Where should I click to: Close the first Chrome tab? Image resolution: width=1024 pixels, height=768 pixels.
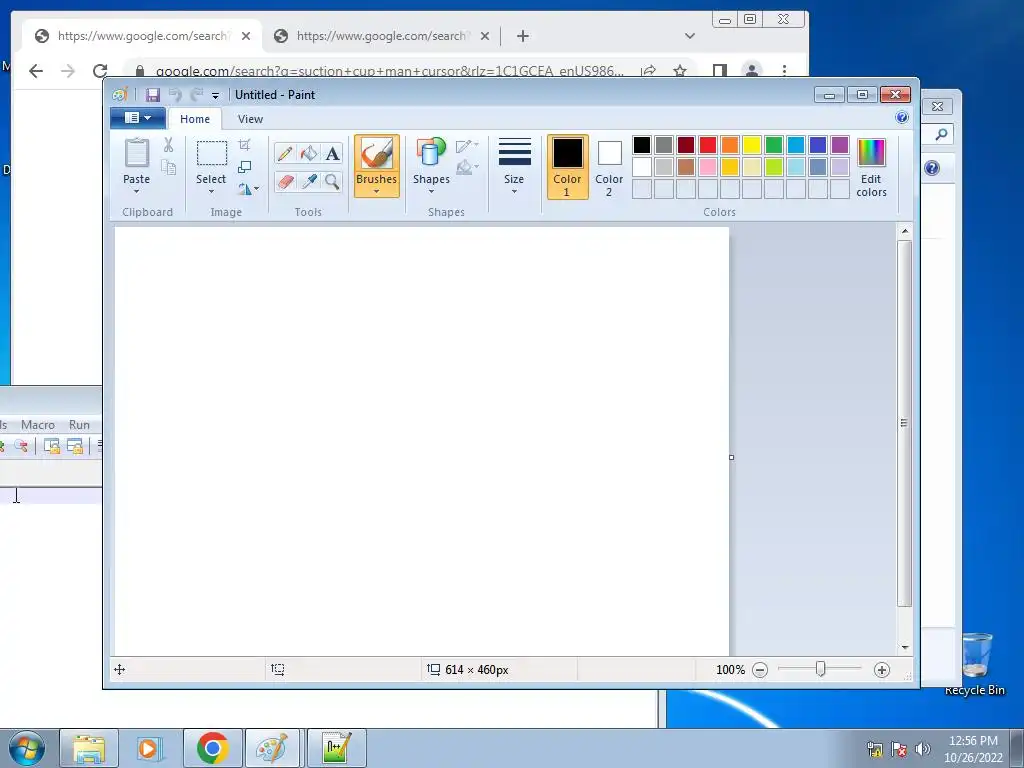[x=246, y=36]
